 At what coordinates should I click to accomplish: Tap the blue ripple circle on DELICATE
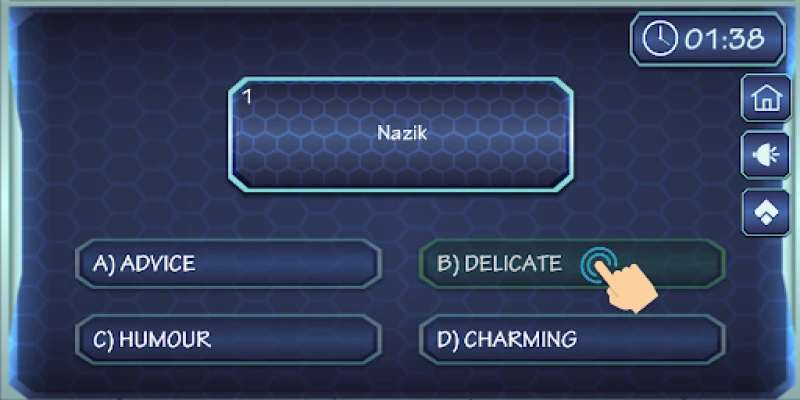[x=599, y=262]
